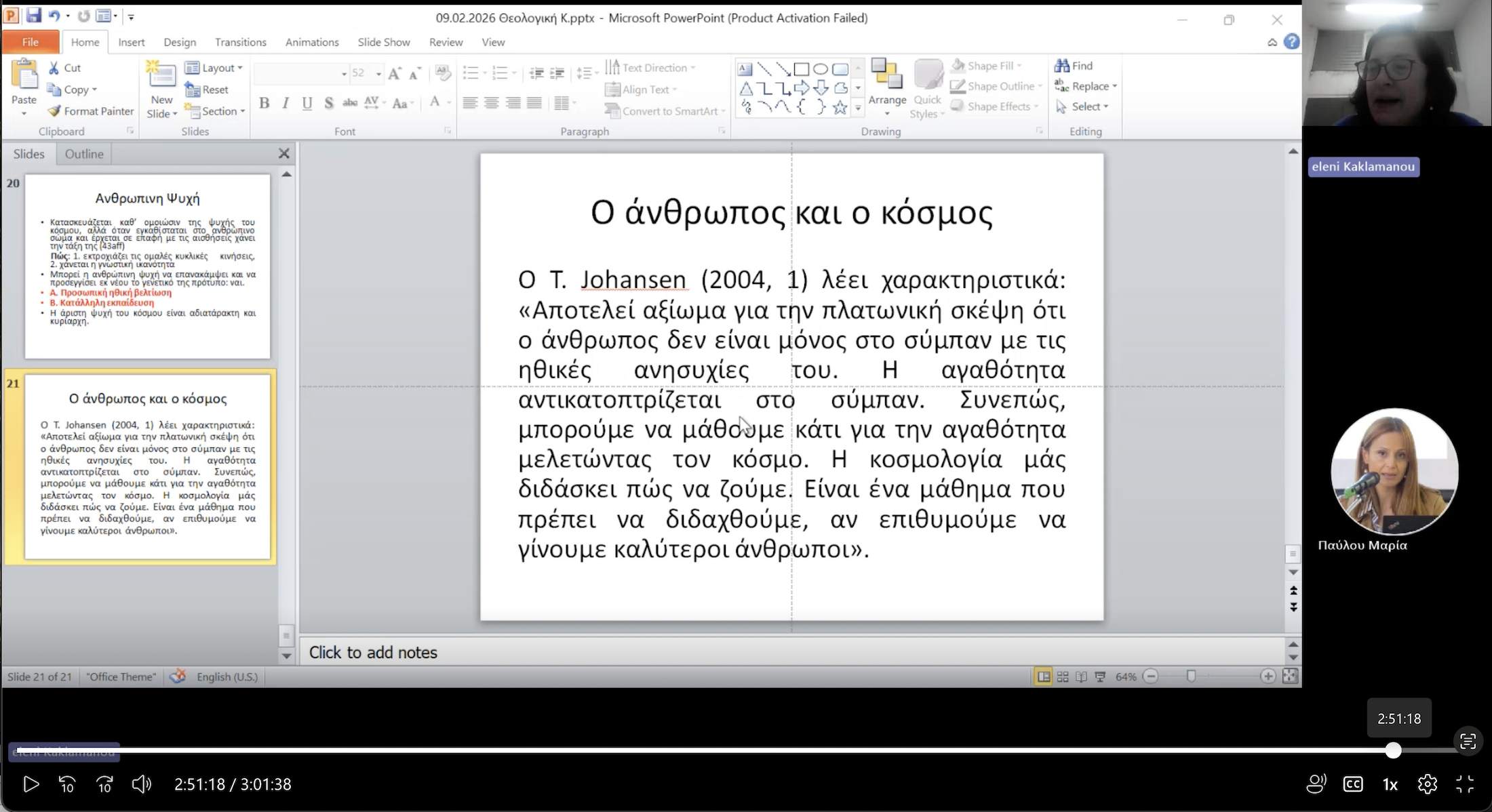The image size is (1492, 812).
Task: Open the Transitions ribbon tab
Action: pyautogui.click(x=240, y=42)
